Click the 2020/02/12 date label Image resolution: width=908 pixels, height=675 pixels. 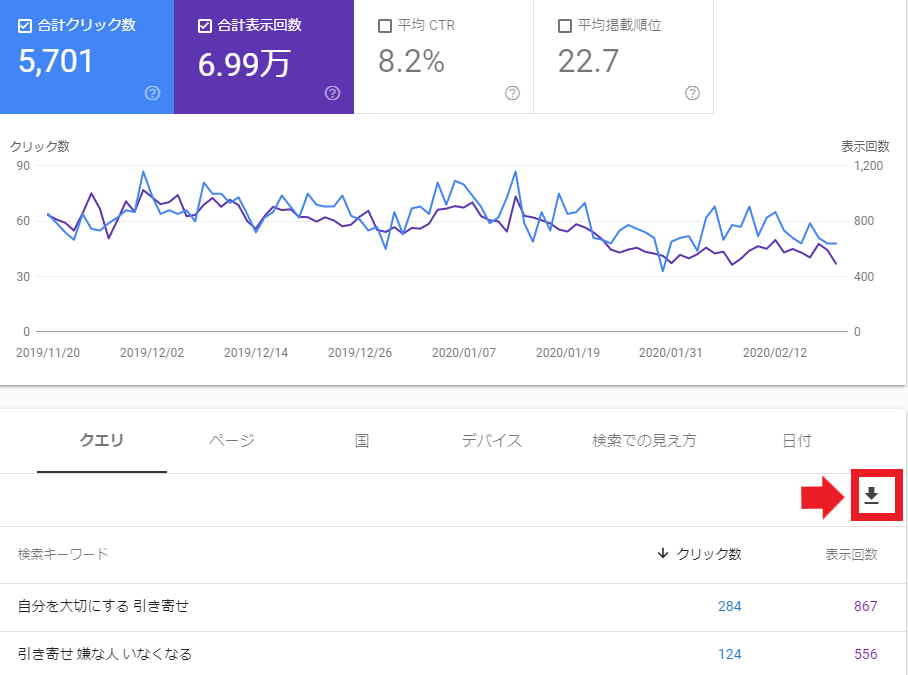tap(775, 353)
